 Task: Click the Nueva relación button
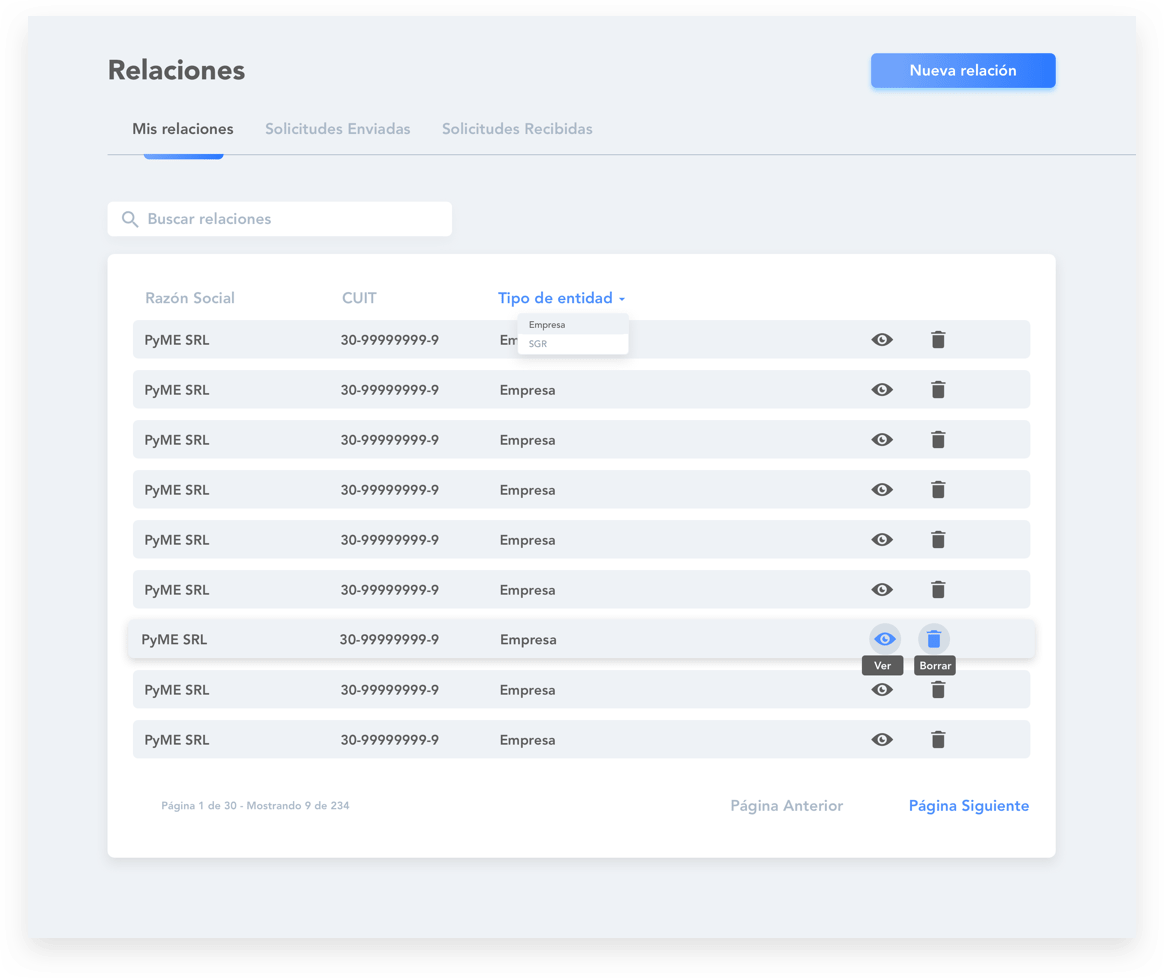(962, 71)
